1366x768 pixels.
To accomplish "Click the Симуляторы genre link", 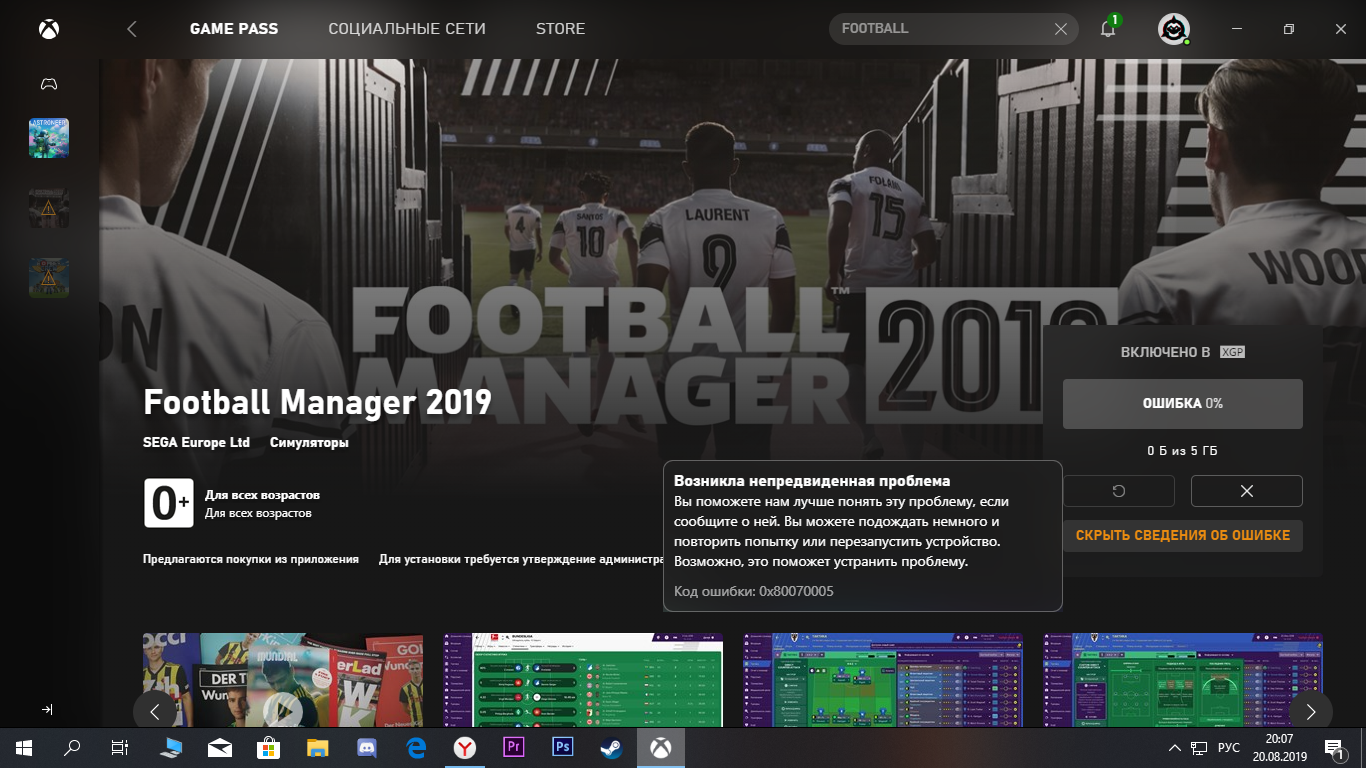I will [309, 442].
